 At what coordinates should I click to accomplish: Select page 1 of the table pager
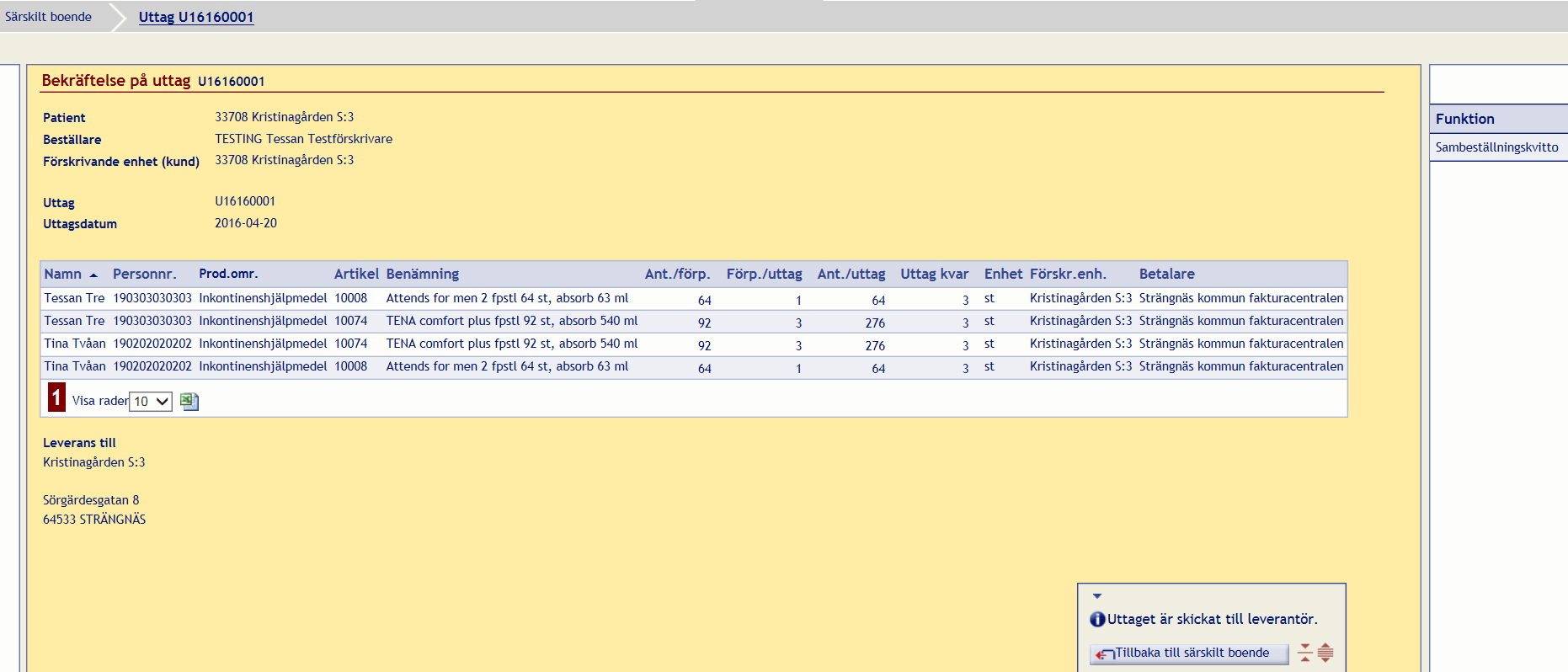pos(56,397)
